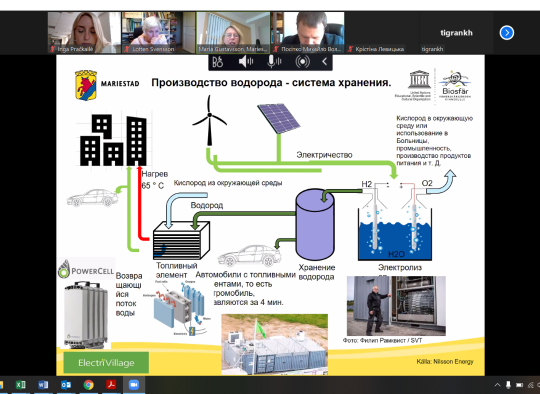Click the UNESCO temple logo on the slide
Screen dimensions: 540x394
pyautogui.click(x=419, y=79)
